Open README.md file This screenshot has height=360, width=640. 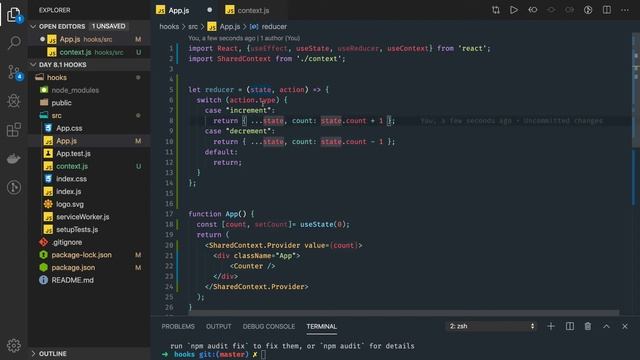[89, 280]
